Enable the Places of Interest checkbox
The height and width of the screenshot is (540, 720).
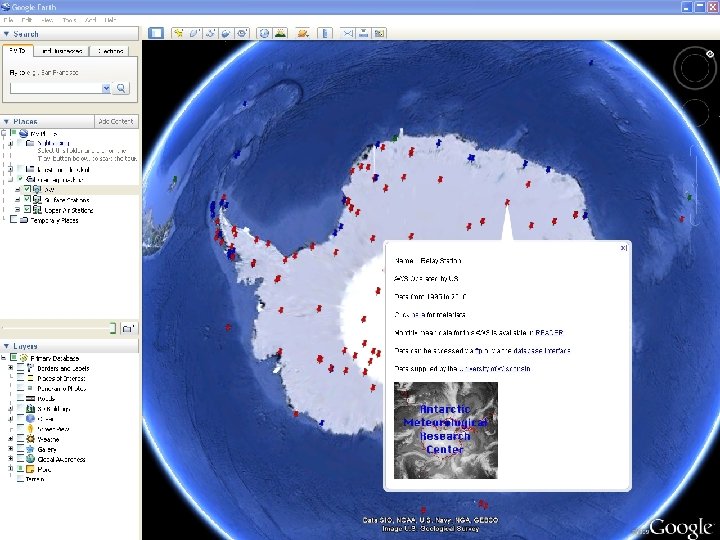pos(20,378)
